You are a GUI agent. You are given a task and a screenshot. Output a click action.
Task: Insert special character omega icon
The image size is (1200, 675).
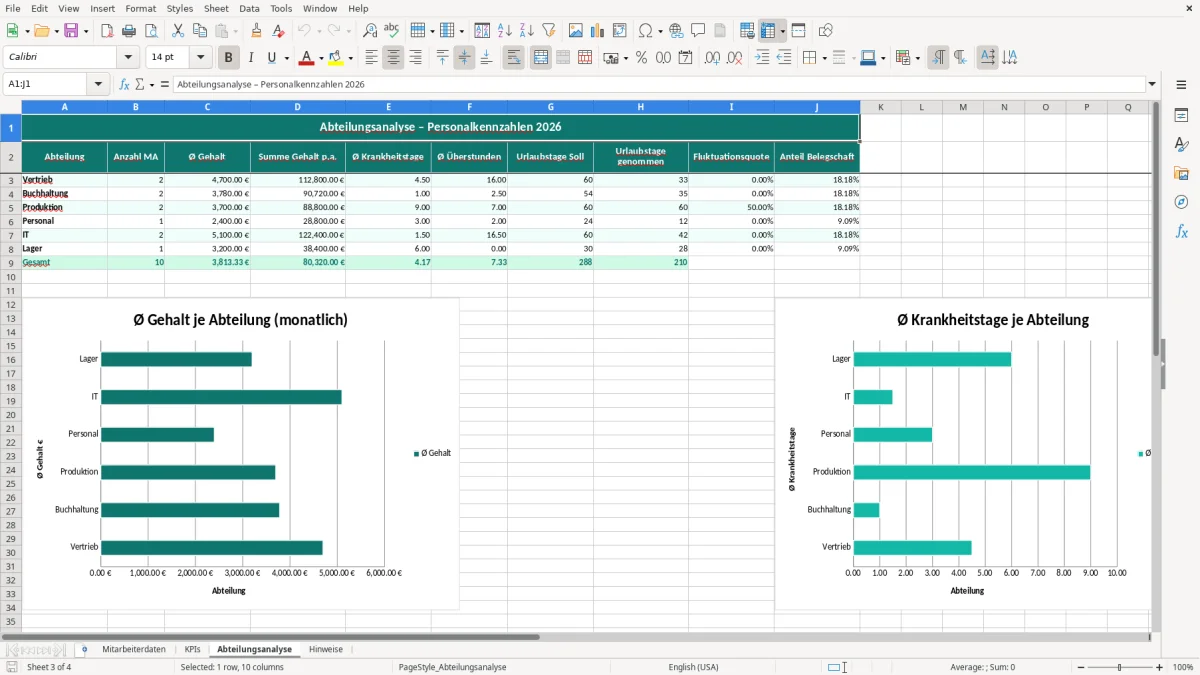(644, 31)
